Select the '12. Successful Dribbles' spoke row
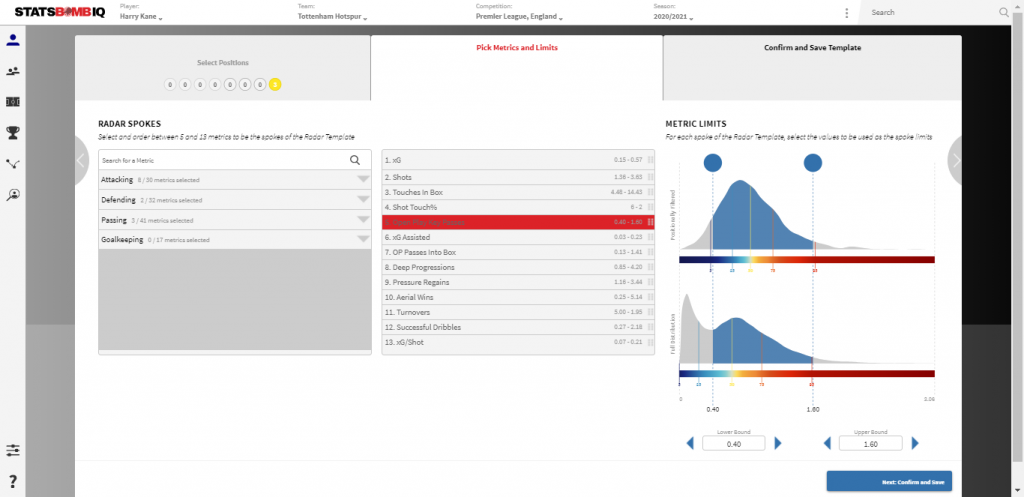 point(518,327)
